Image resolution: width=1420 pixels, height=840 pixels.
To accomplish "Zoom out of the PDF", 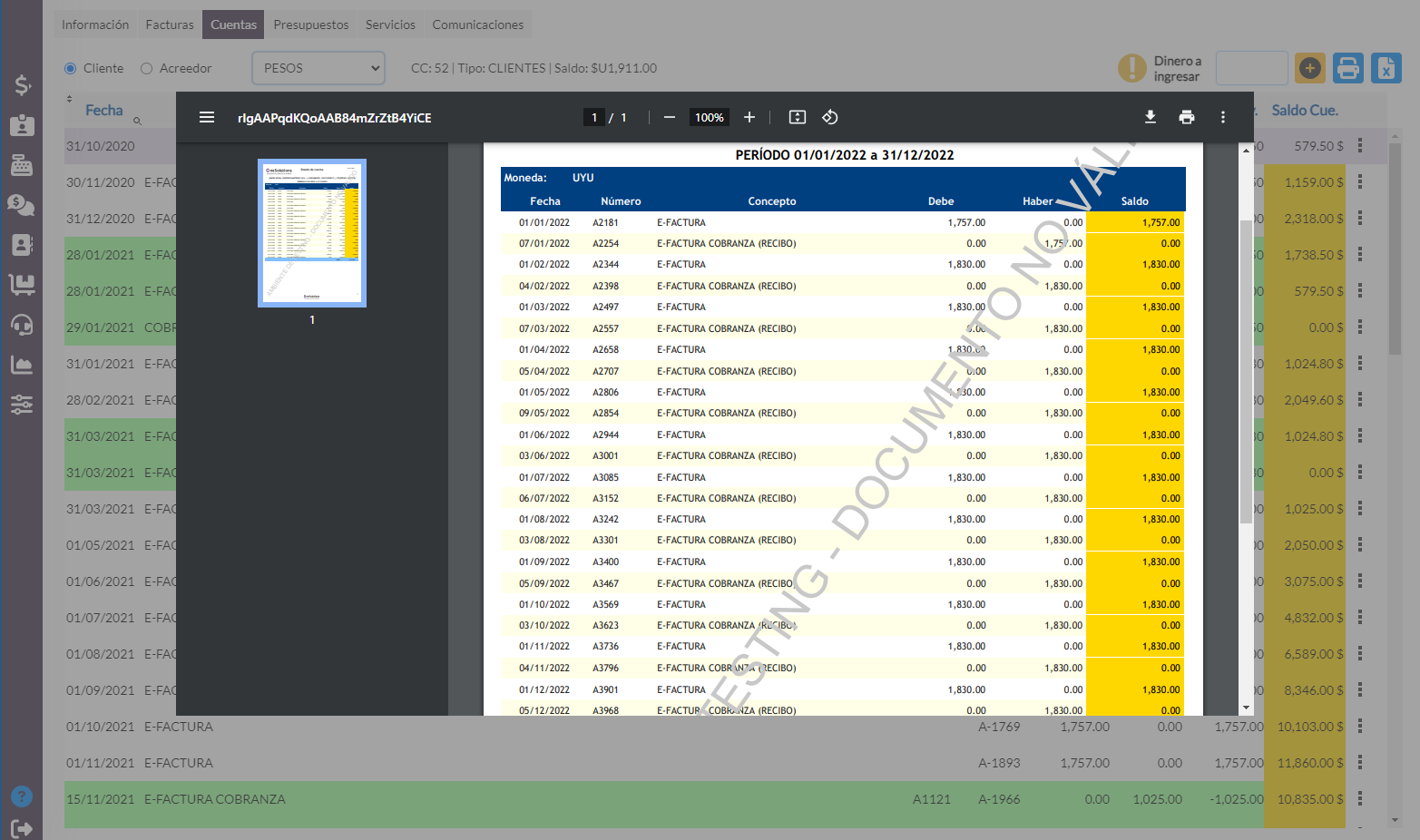I will pos(670,117).
